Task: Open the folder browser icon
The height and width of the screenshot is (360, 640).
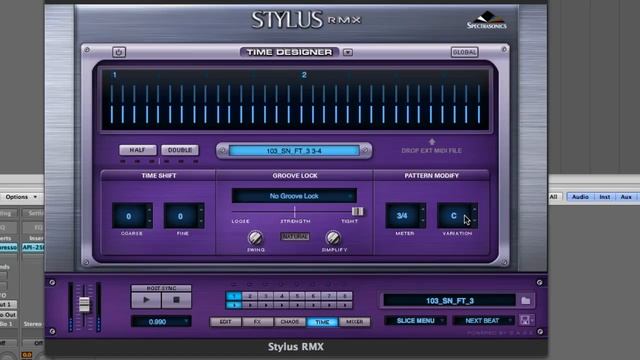Action: point(526,301)
